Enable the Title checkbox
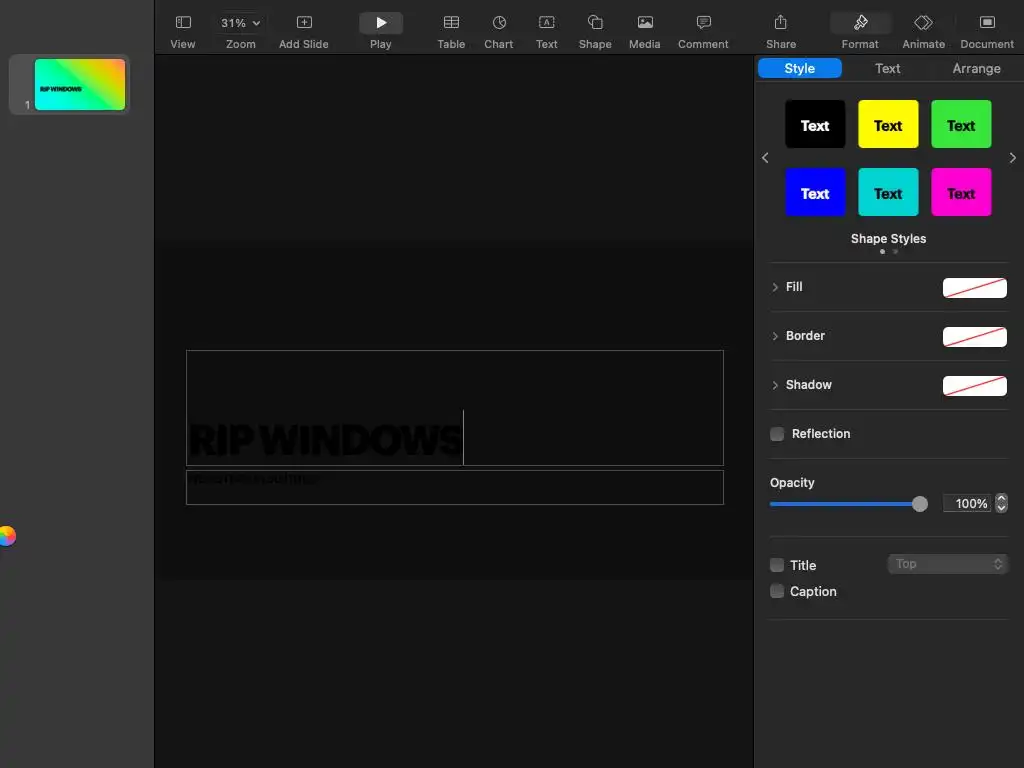The image size is (1024, 768). [x=777, y=565]
